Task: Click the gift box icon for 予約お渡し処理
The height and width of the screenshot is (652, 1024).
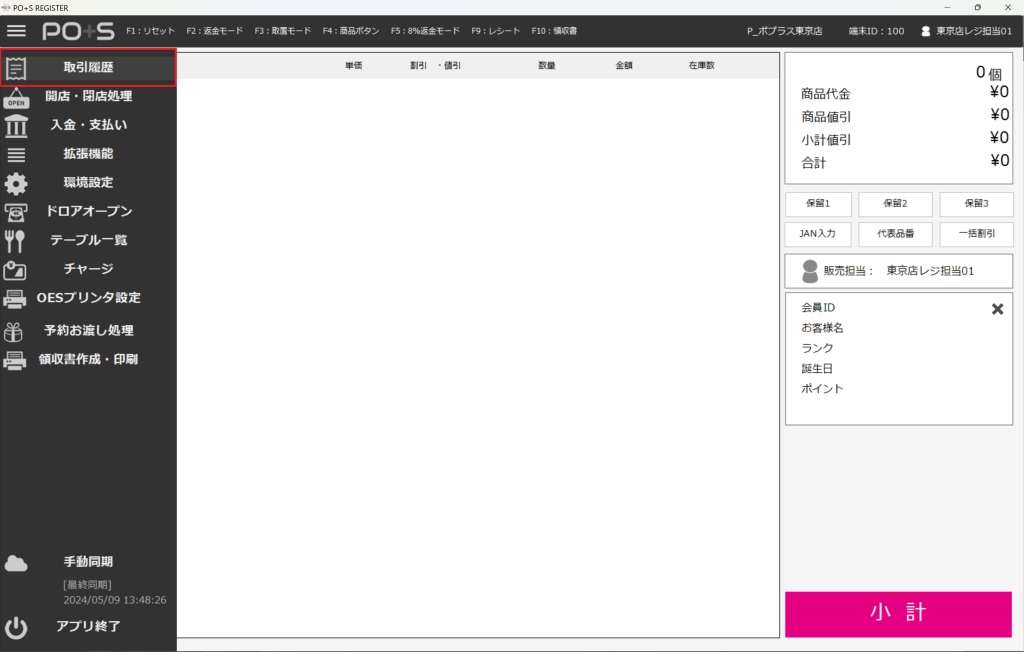Action: [x=14, y=331]
